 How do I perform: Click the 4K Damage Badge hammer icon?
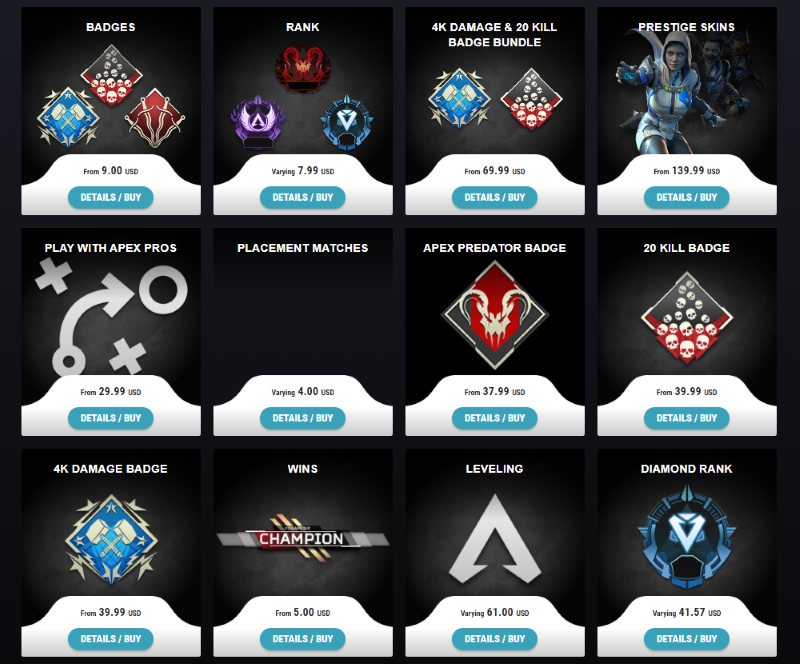coord(111,539)
